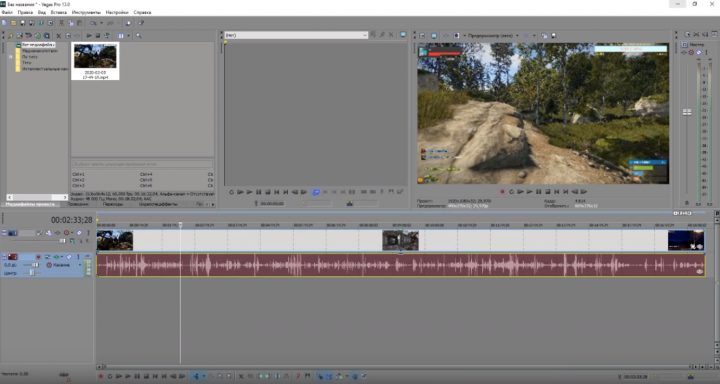This screenshot has width=720, height=384.
Task: Click the audio track volume slider
Action: (x=35, y=265)
